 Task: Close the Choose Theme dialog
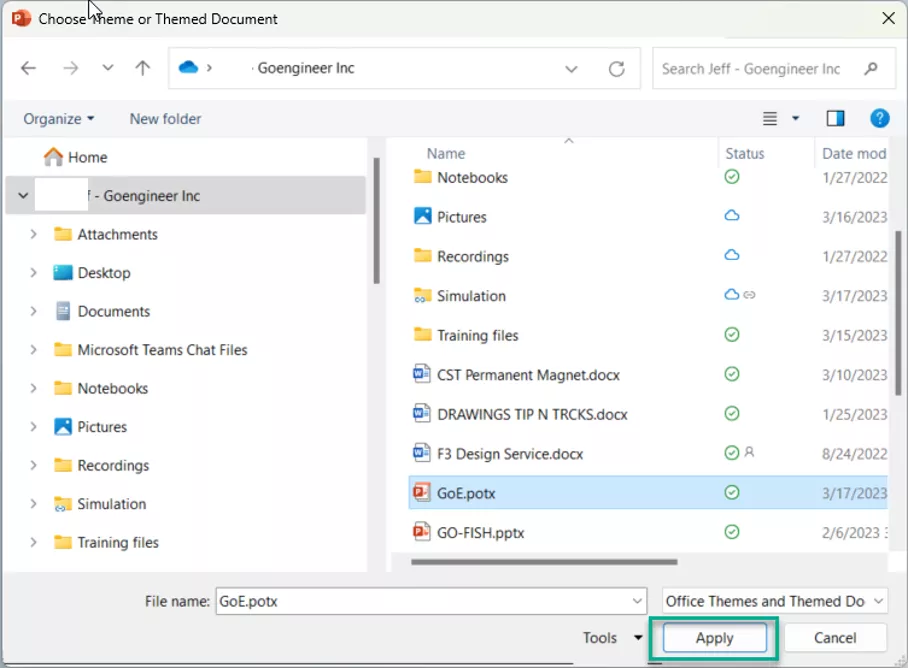(x=888, y=19)
